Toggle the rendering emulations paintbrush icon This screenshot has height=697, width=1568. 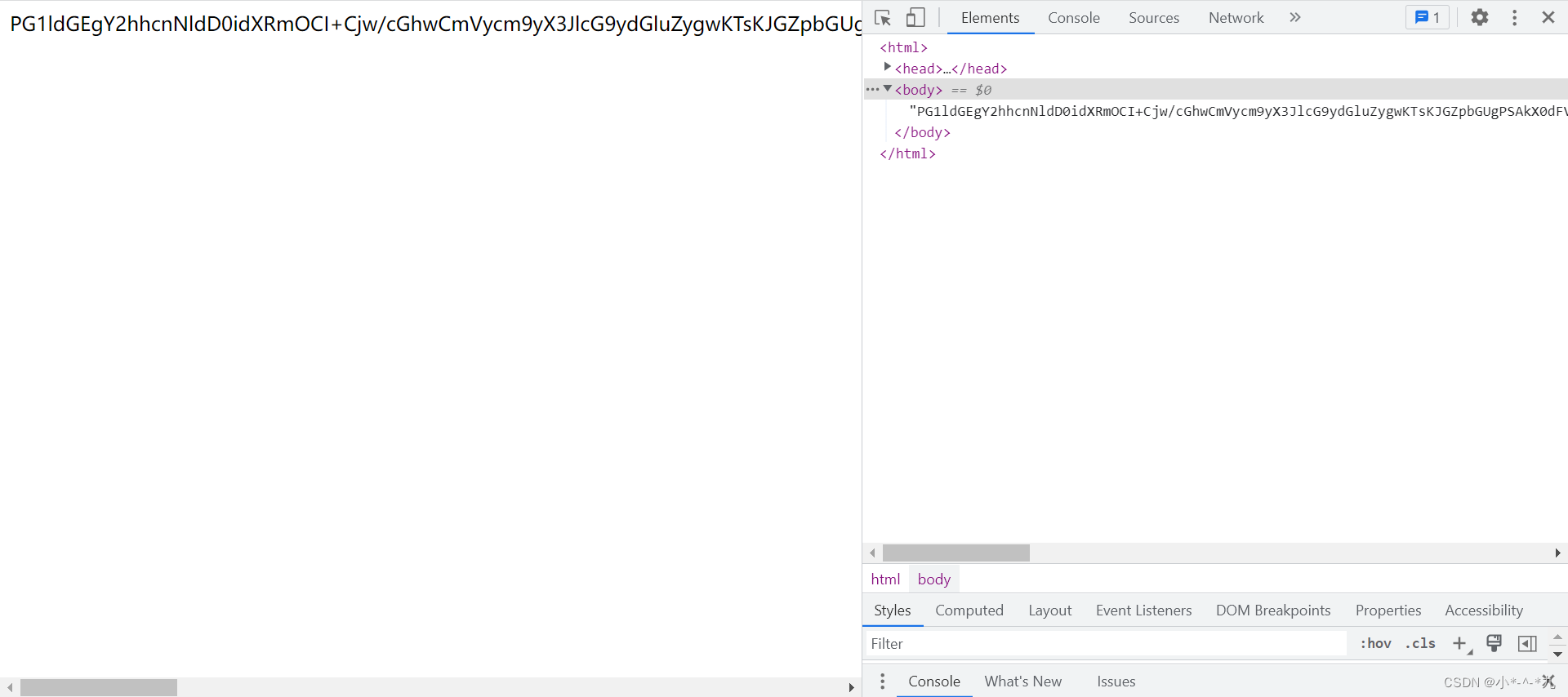pyautogui.click(x=1494, y=643)
